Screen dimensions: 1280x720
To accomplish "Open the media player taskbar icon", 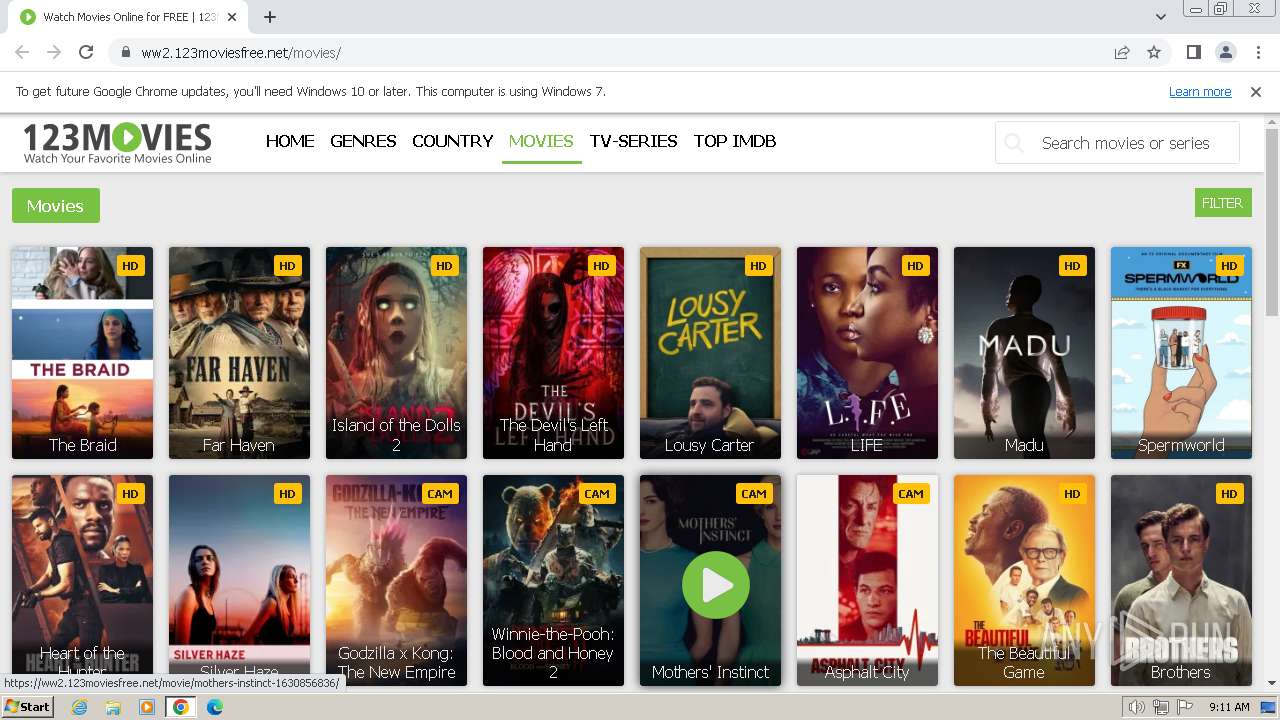I will coord(147,707).
